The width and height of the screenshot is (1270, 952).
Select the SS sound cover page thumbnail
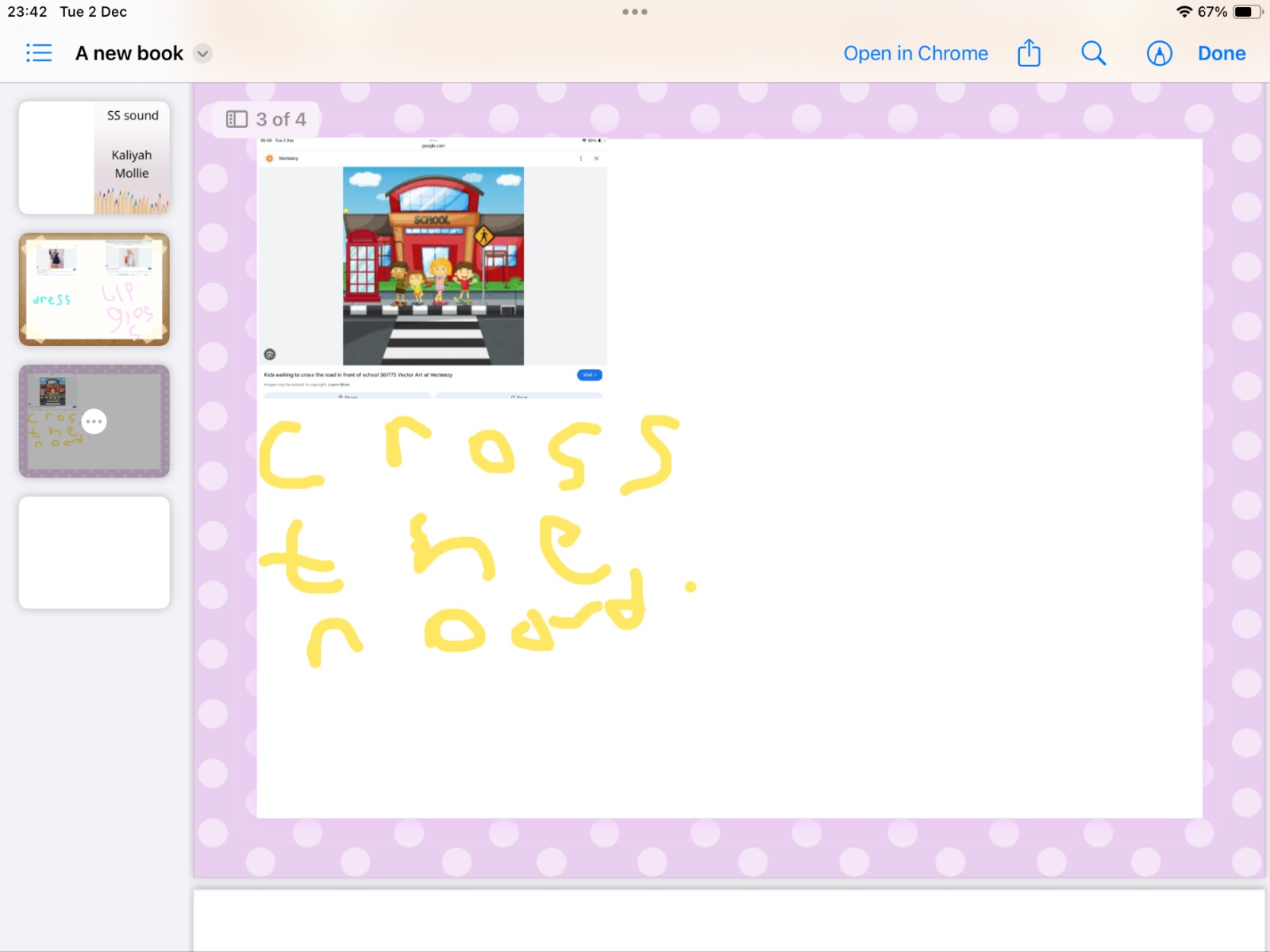(x=94, y=157)
